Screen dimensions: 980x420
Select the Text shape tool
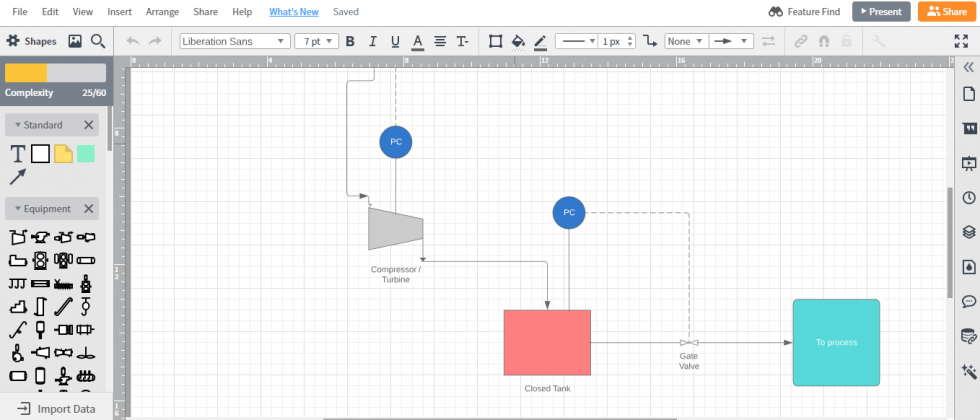point(18,154)
